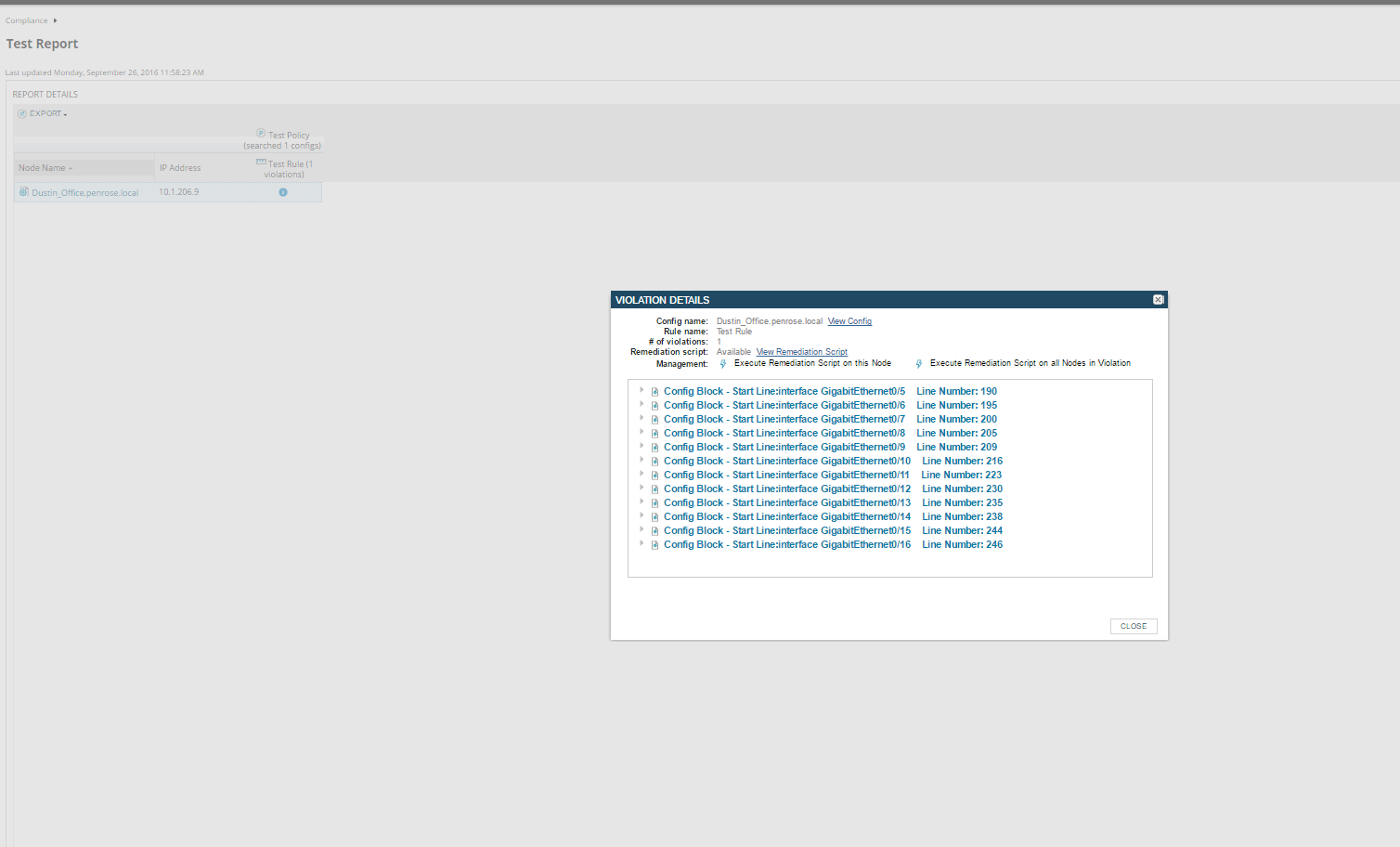Click the document icon for GigabitEthernet0/15
The width and height of the screenshot is (1400, 847).
655,531
